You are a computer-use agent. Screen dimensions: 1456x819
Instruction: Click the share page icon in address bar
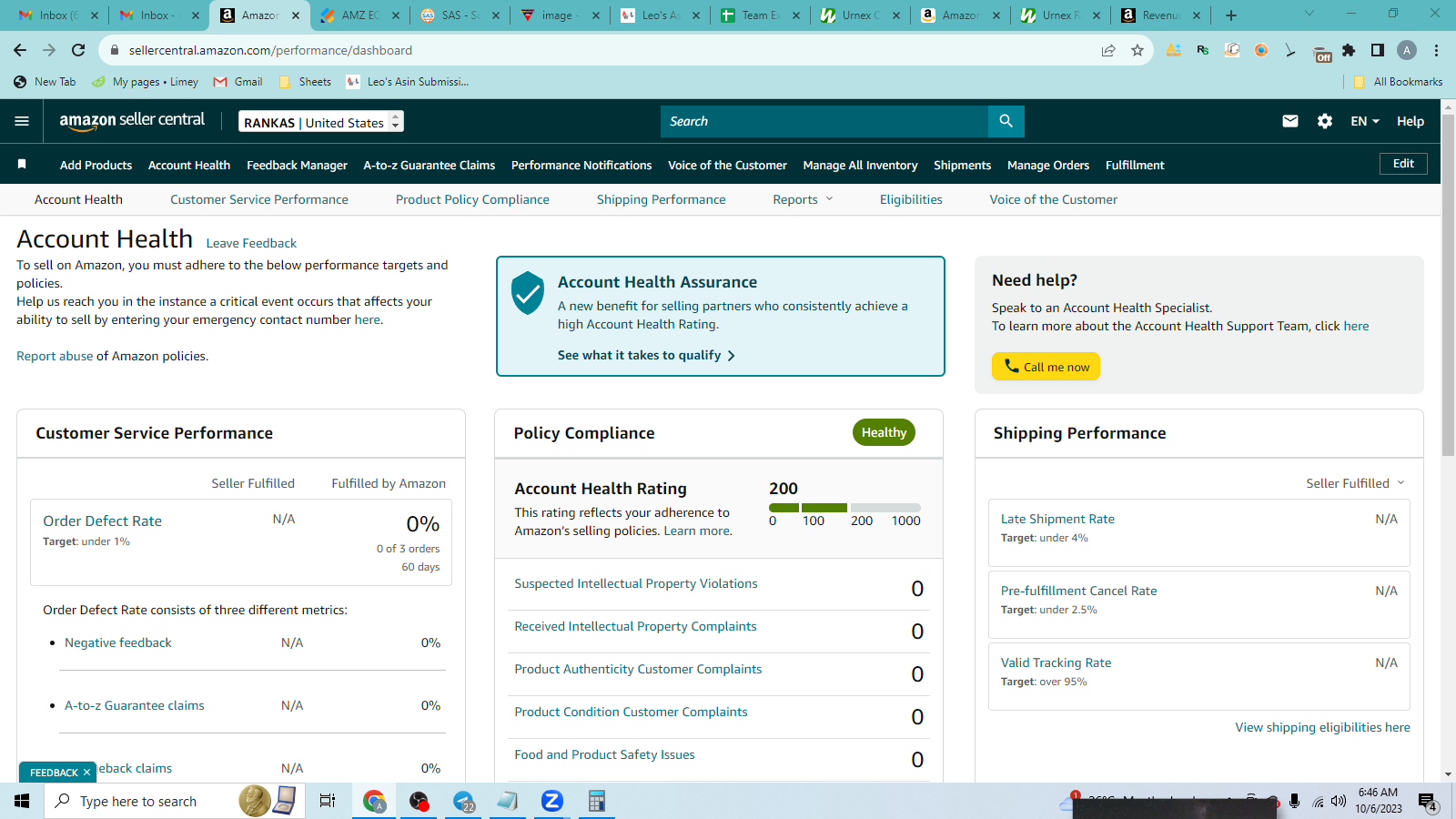(x=1108, y=50)
